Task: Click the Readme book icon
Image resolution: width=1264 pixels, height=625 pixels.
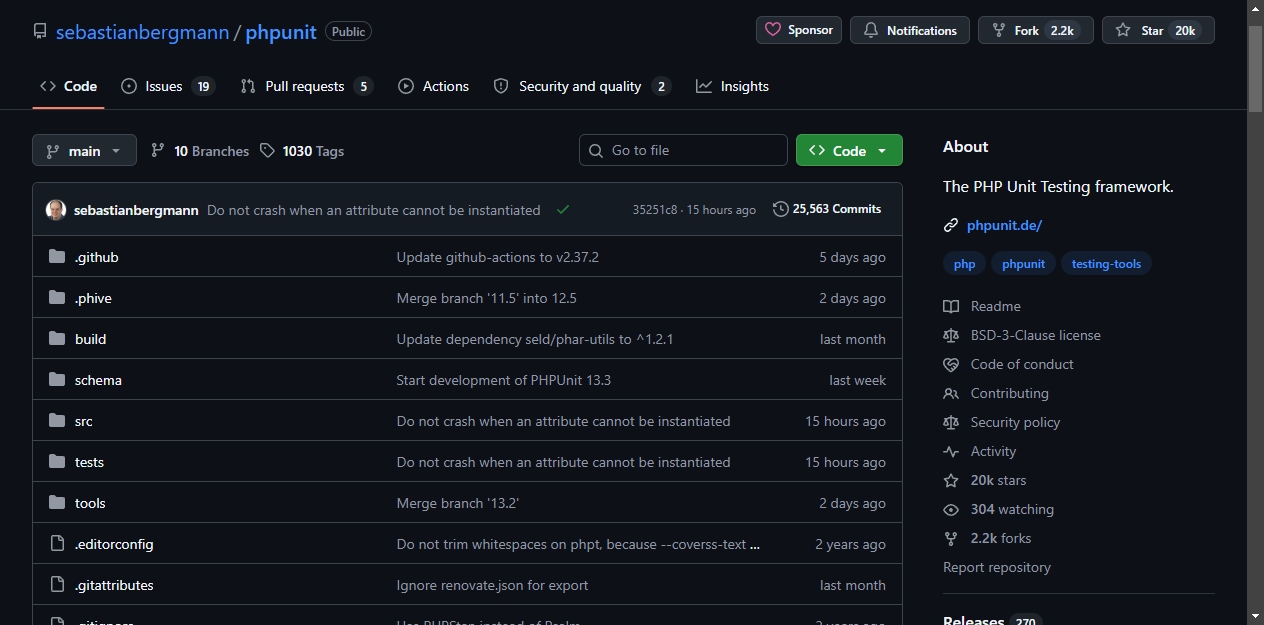Action: click(x=951, y=307)
